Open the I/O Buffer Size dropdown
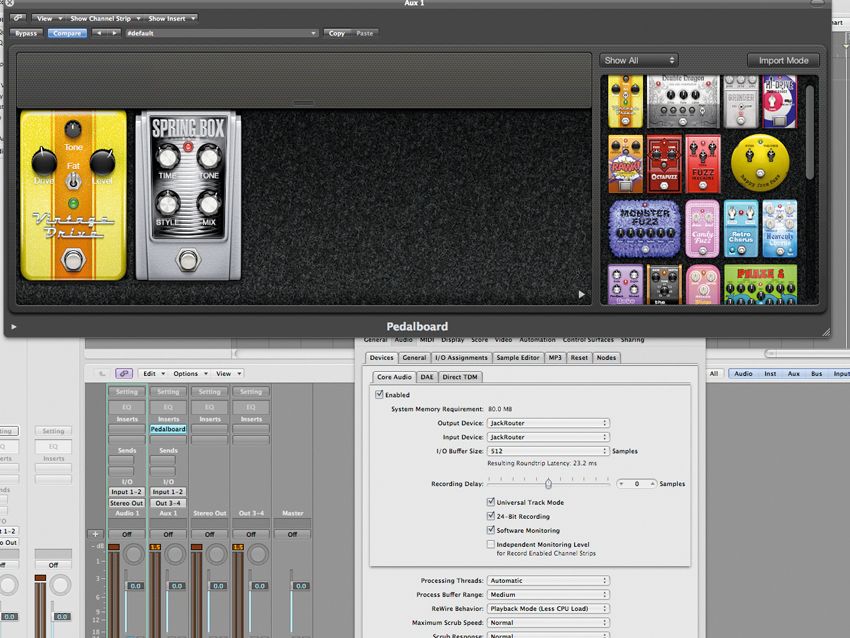This screenshot has height=638, width=850. pos(548,451)
